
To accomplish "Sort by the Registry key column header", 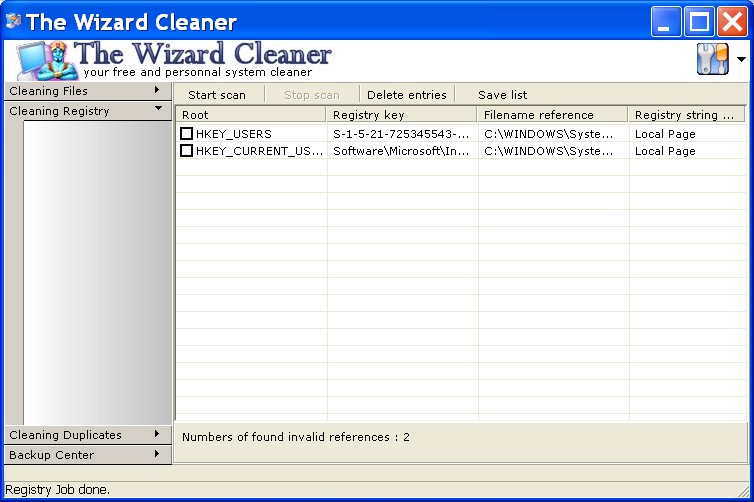I will (402, 115).
